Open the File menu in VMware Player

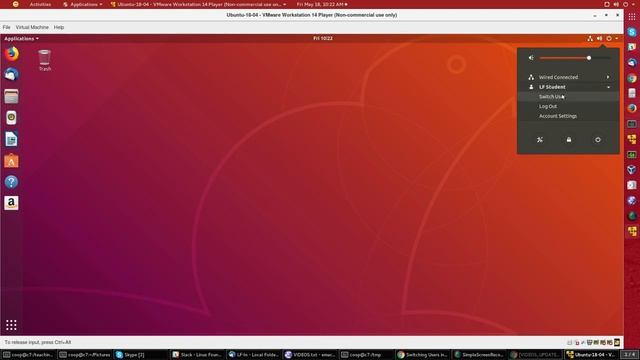[7, 27]
